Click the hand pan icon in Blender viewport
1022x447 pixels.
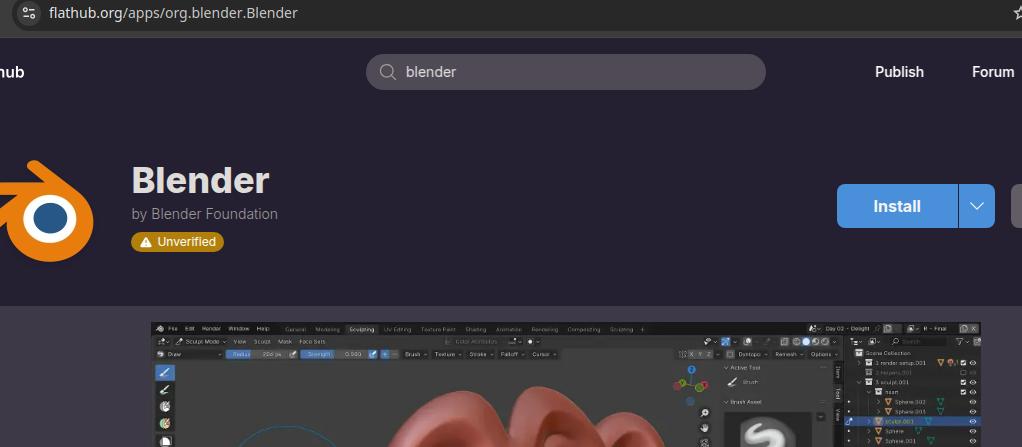[704, 428]
